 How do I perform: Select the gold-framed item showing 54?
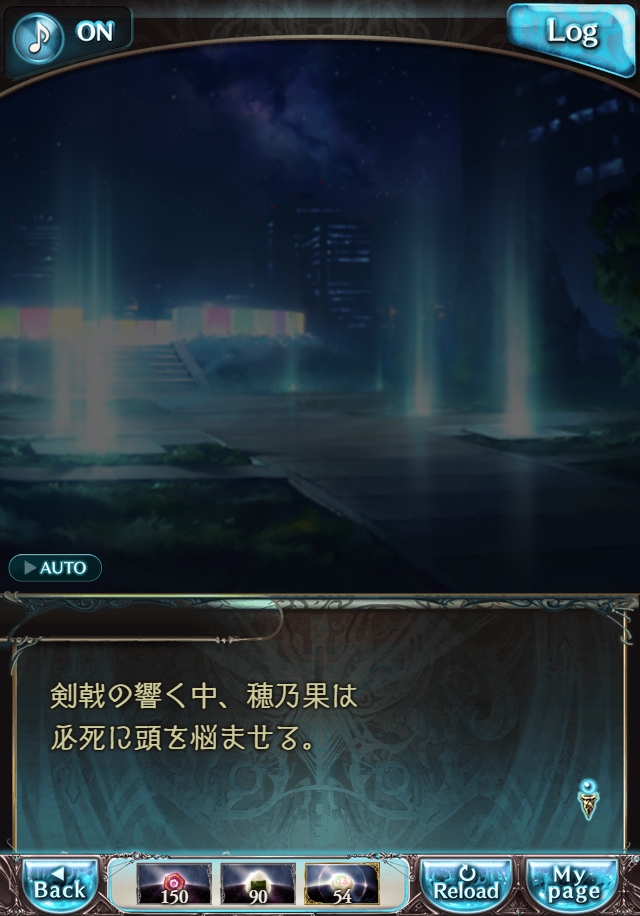(x=342, y=883)
